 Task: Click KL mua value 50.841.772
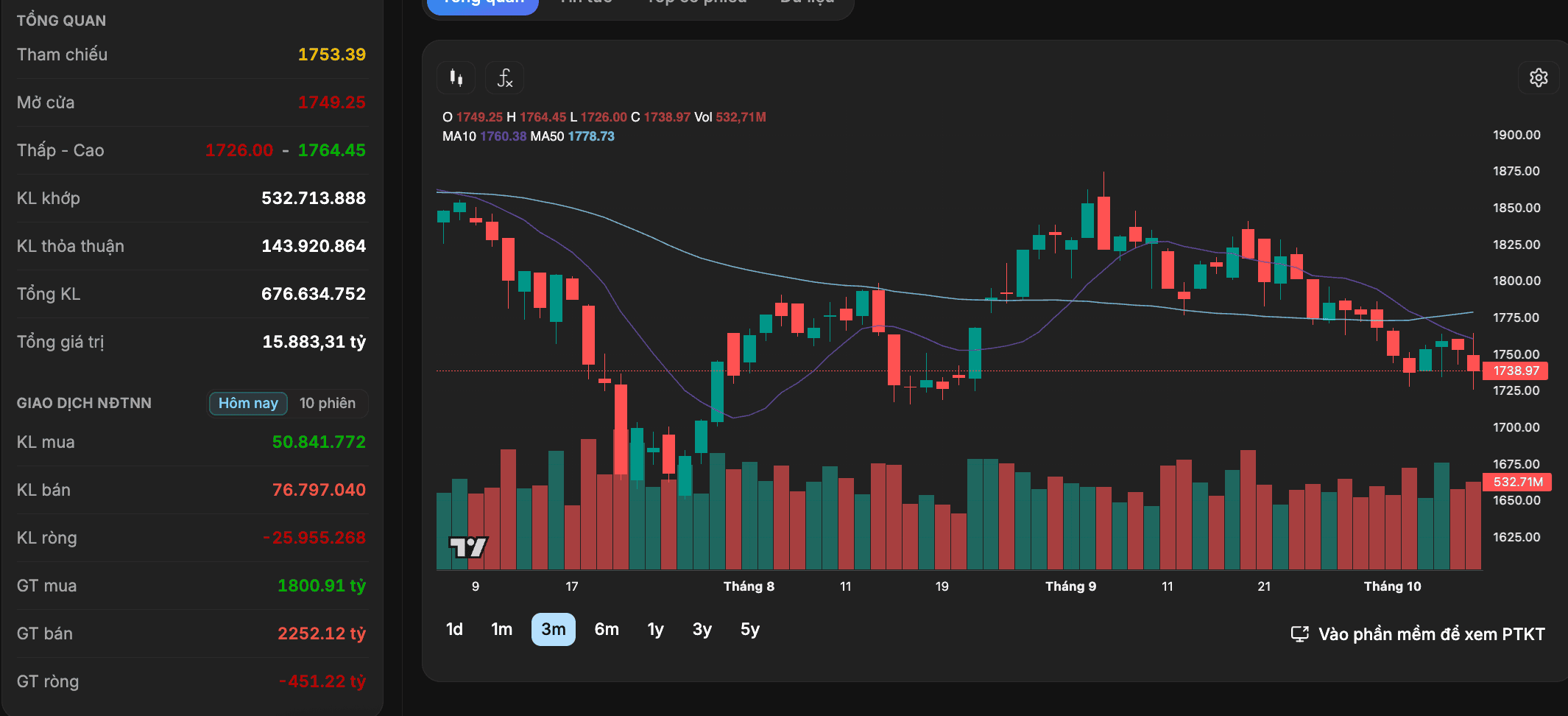319,442
